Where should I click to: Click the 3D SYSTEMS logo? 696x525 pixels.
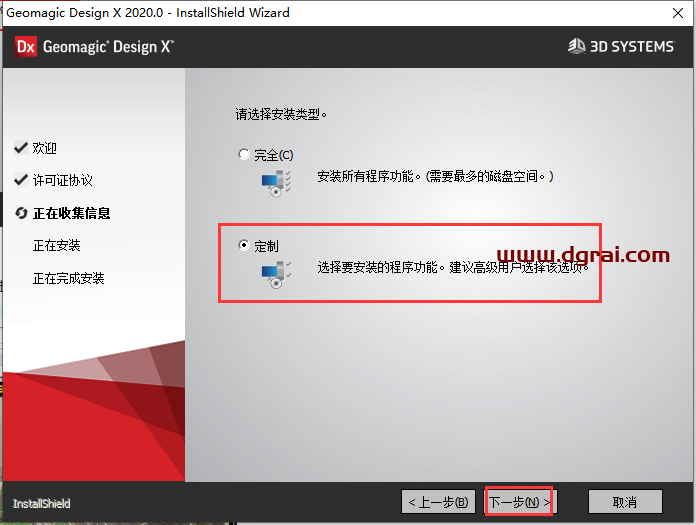click(x=621, y=46)
